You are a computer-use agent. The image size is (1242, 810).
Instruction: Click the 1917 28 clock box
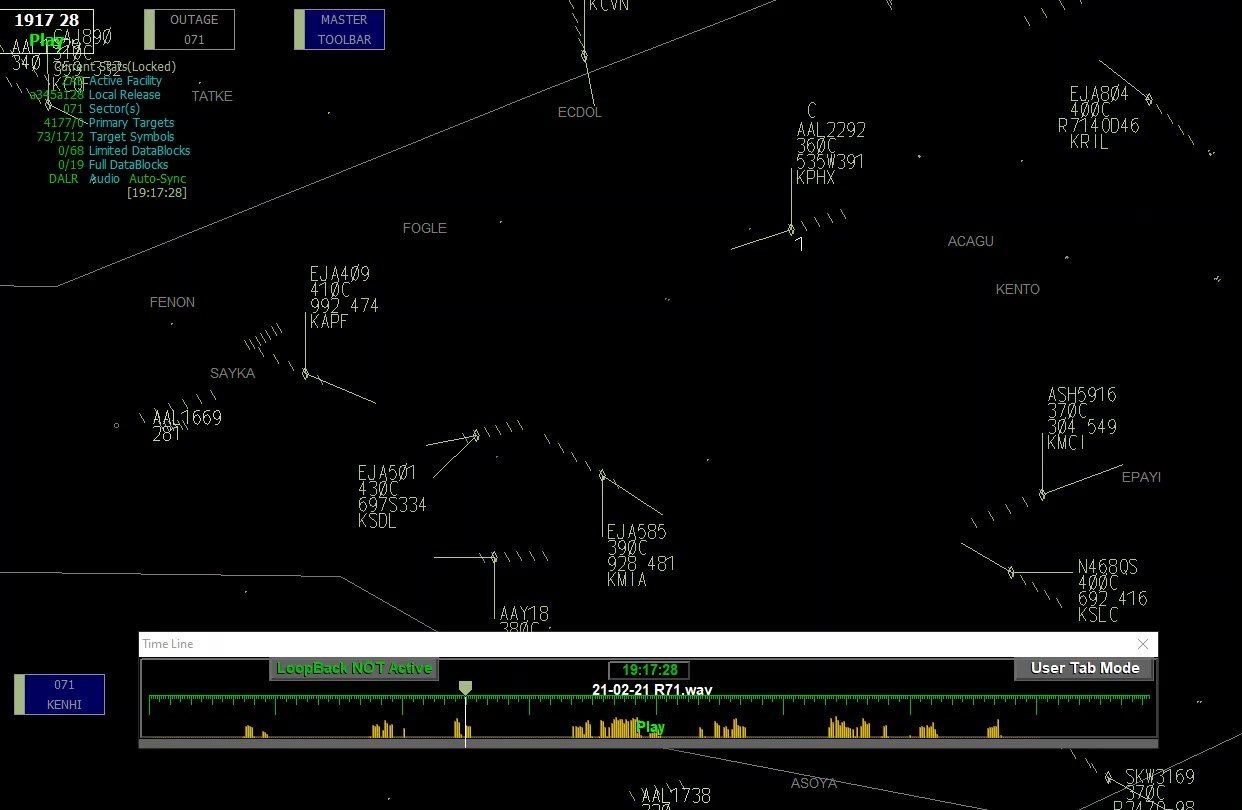tap(47, 20)
